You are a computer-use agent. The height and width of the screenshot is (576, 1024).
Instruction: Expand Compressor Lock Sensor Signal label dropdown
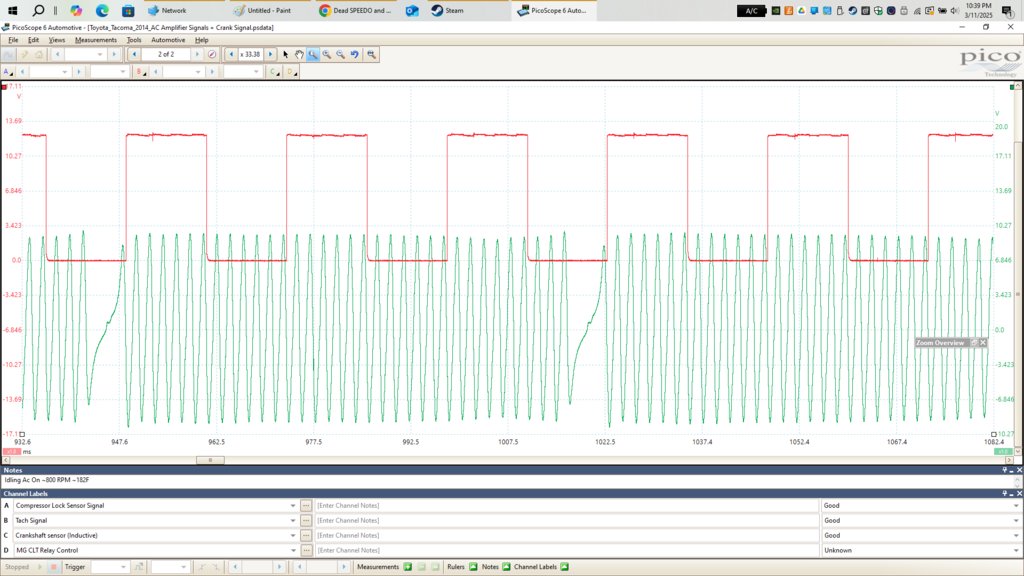coord(293,505)
